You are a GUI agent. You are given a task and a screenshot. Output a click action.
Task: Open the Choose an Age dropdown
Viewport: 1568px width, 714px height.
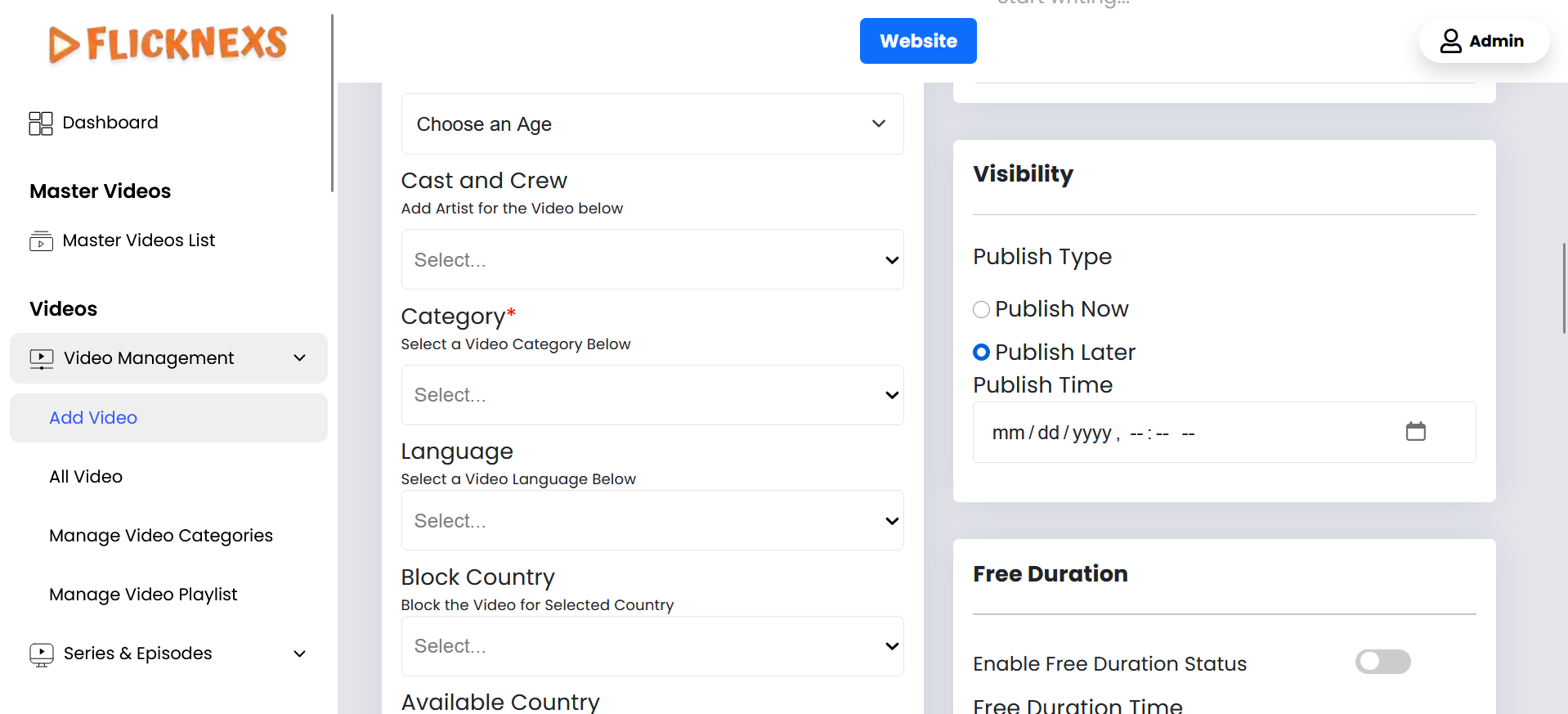point(652,124)
